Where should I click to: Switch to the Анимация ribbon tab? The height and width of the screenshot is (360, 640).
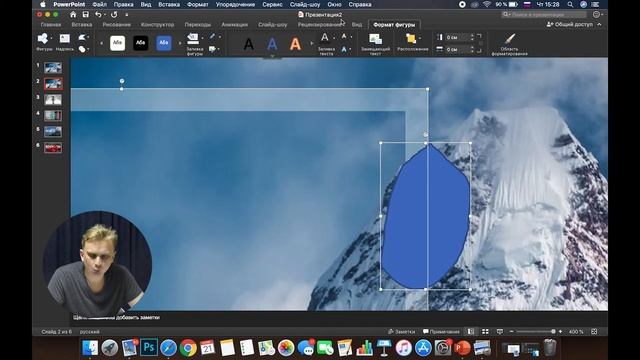tap(234, 24)
